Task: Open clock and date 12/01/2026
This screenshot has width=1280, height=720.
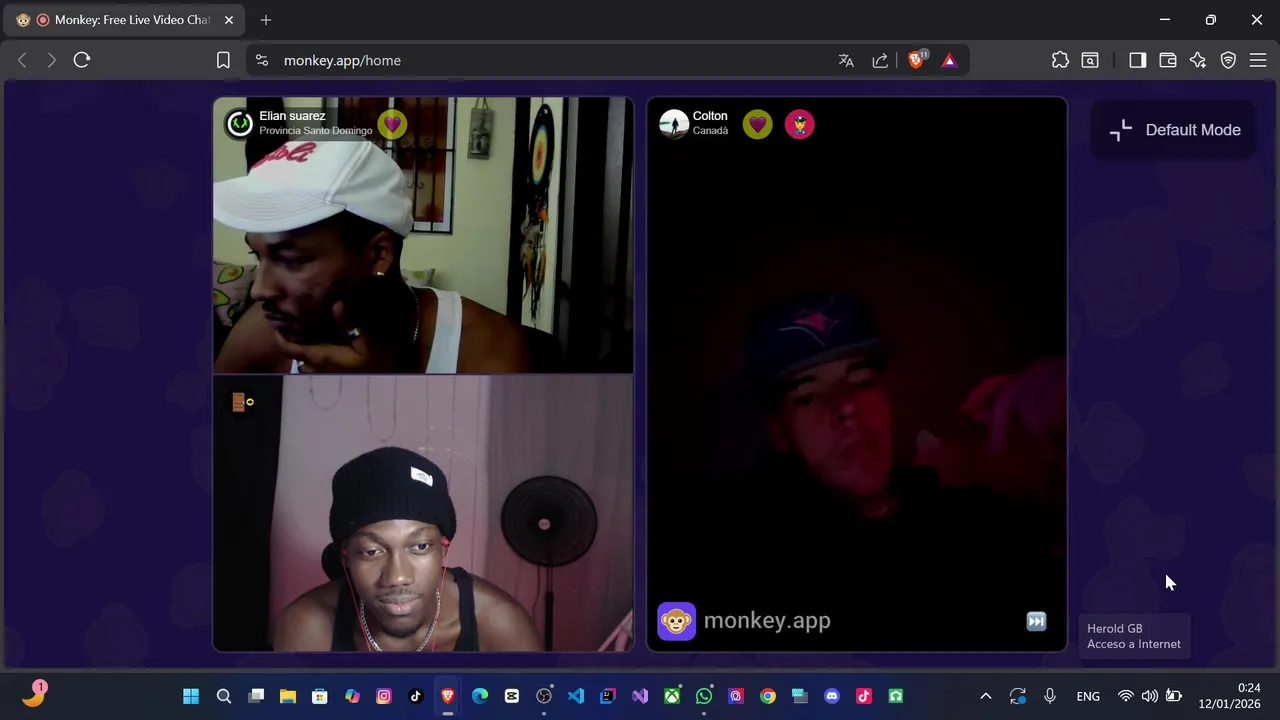Action: click(x=1230, y=696)
